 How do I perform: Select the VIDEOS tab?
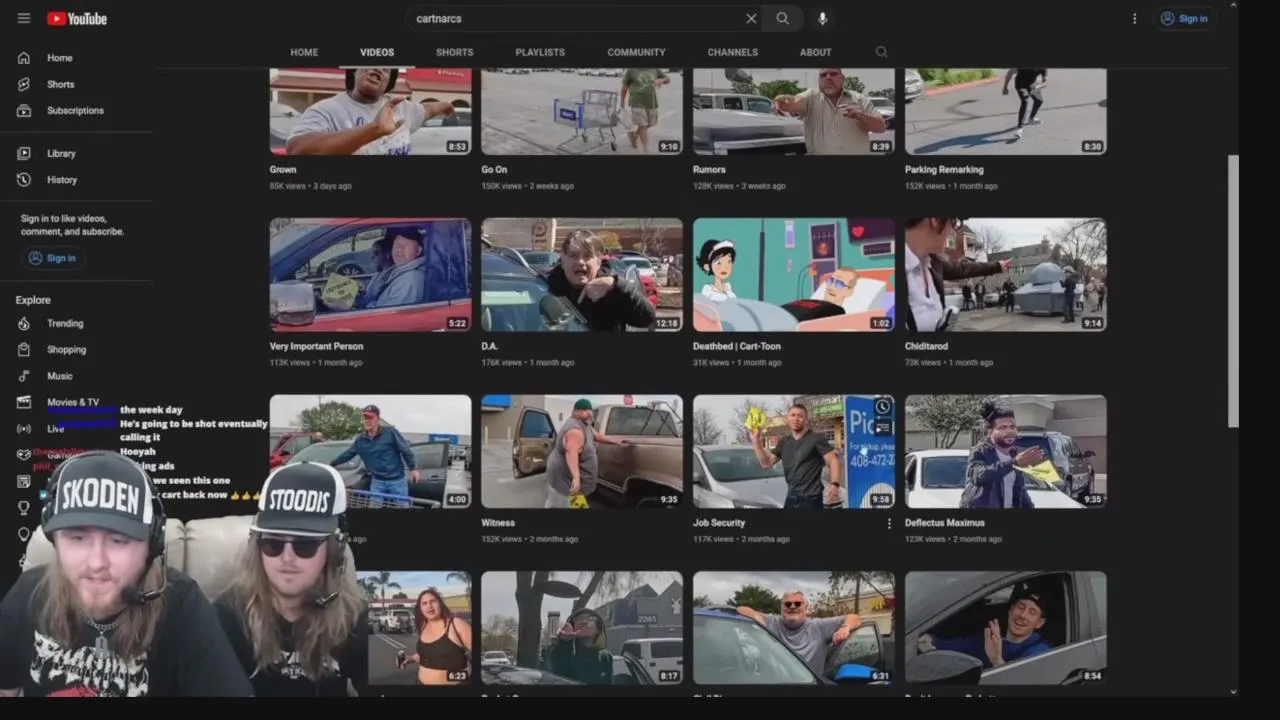click(x=377, y=52)
